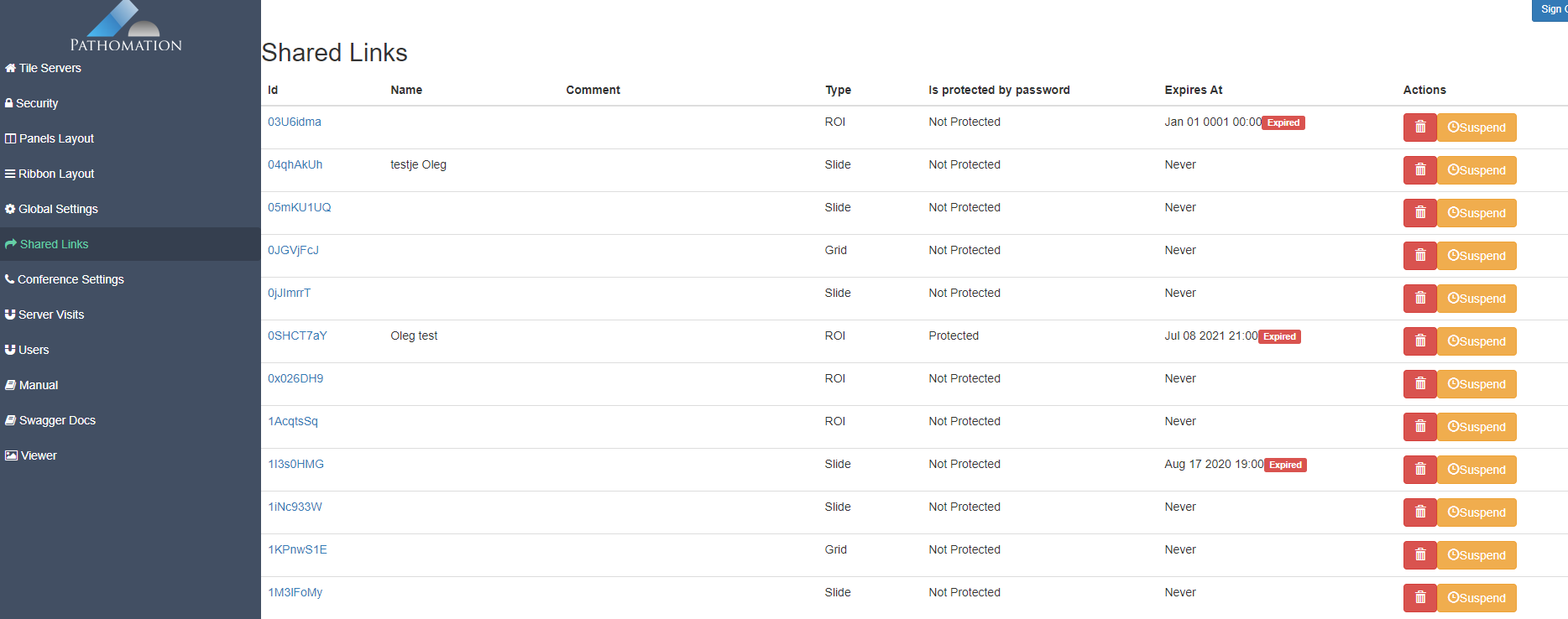Open the 1M3IFoMy link ID
Viewport: 1568px width, 619px height.
point(295,592)
